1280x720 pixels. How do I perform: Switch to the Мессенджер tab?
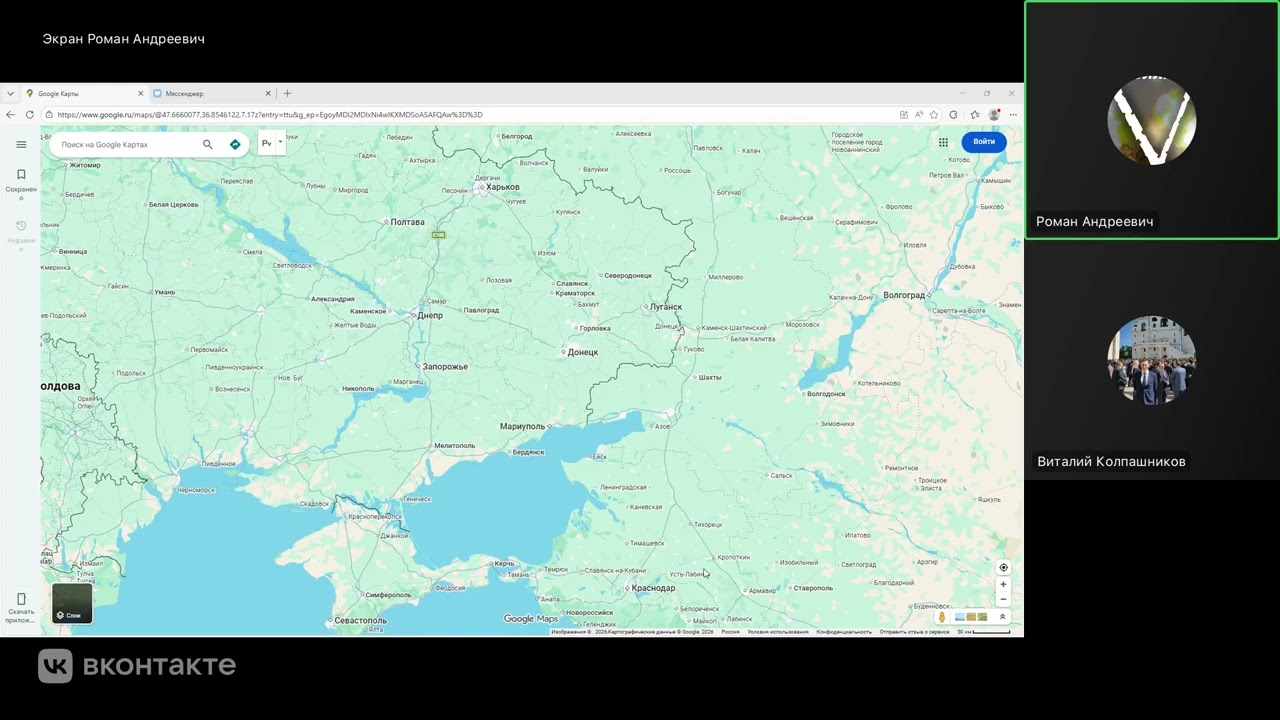coord(212,93)
